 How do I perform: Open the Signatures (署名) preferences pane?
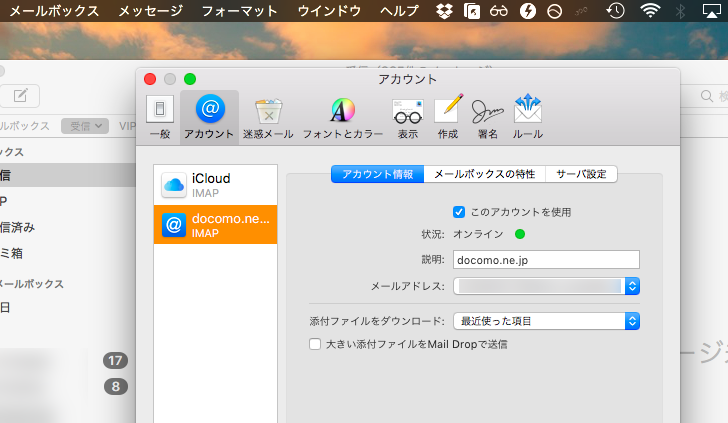click(487, 116)
